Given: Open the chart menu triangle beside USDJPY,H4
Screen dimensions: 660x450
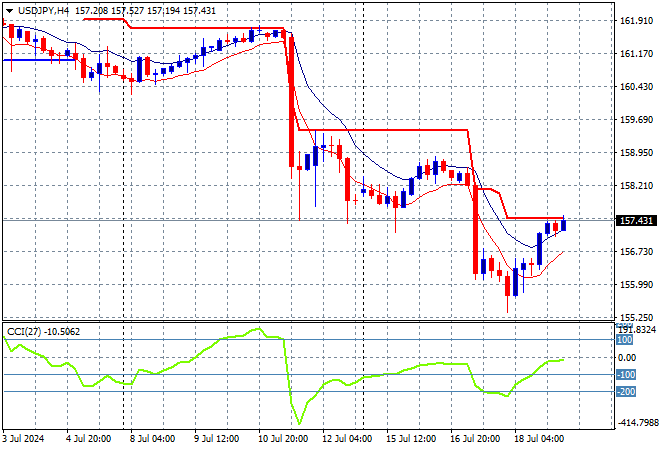Looking at the screenshot, I should point(9,11).
